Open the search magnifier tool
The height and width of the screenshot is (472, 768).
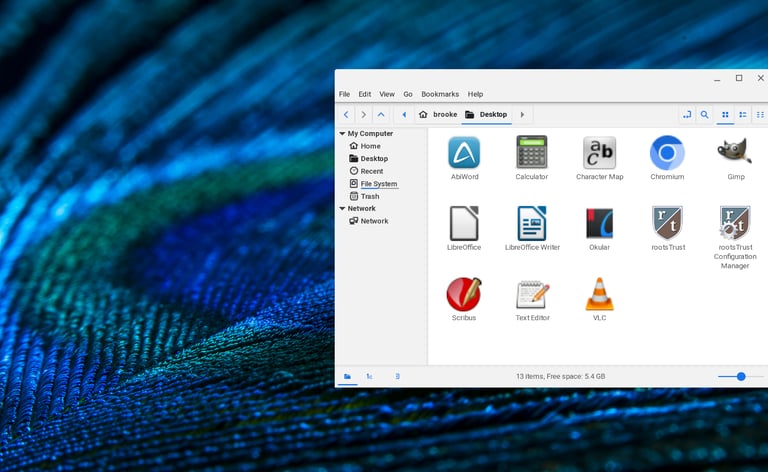click(704, 115)
